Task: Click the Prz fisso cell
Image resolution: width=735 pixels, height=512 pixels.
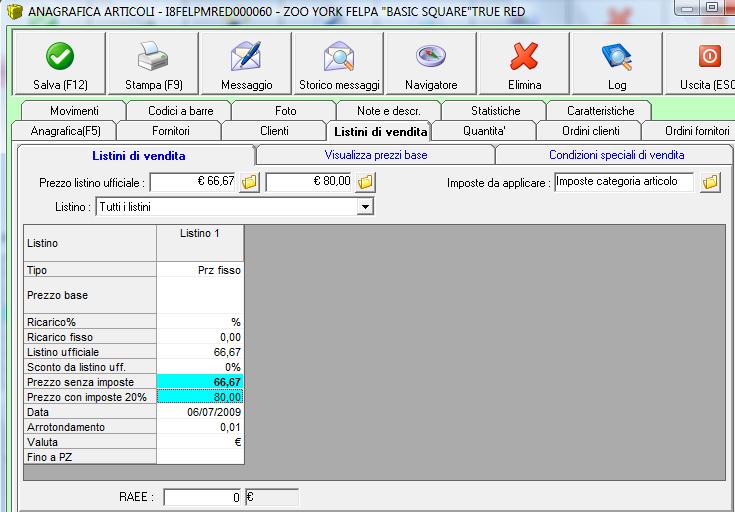Action: click(x=200, y=270)
